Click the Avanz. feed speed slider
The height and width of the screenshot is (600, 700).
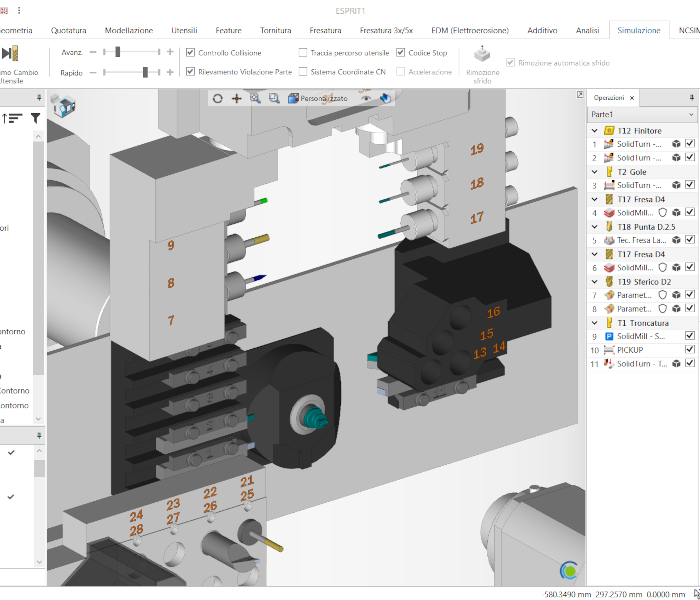coord(118,51)
